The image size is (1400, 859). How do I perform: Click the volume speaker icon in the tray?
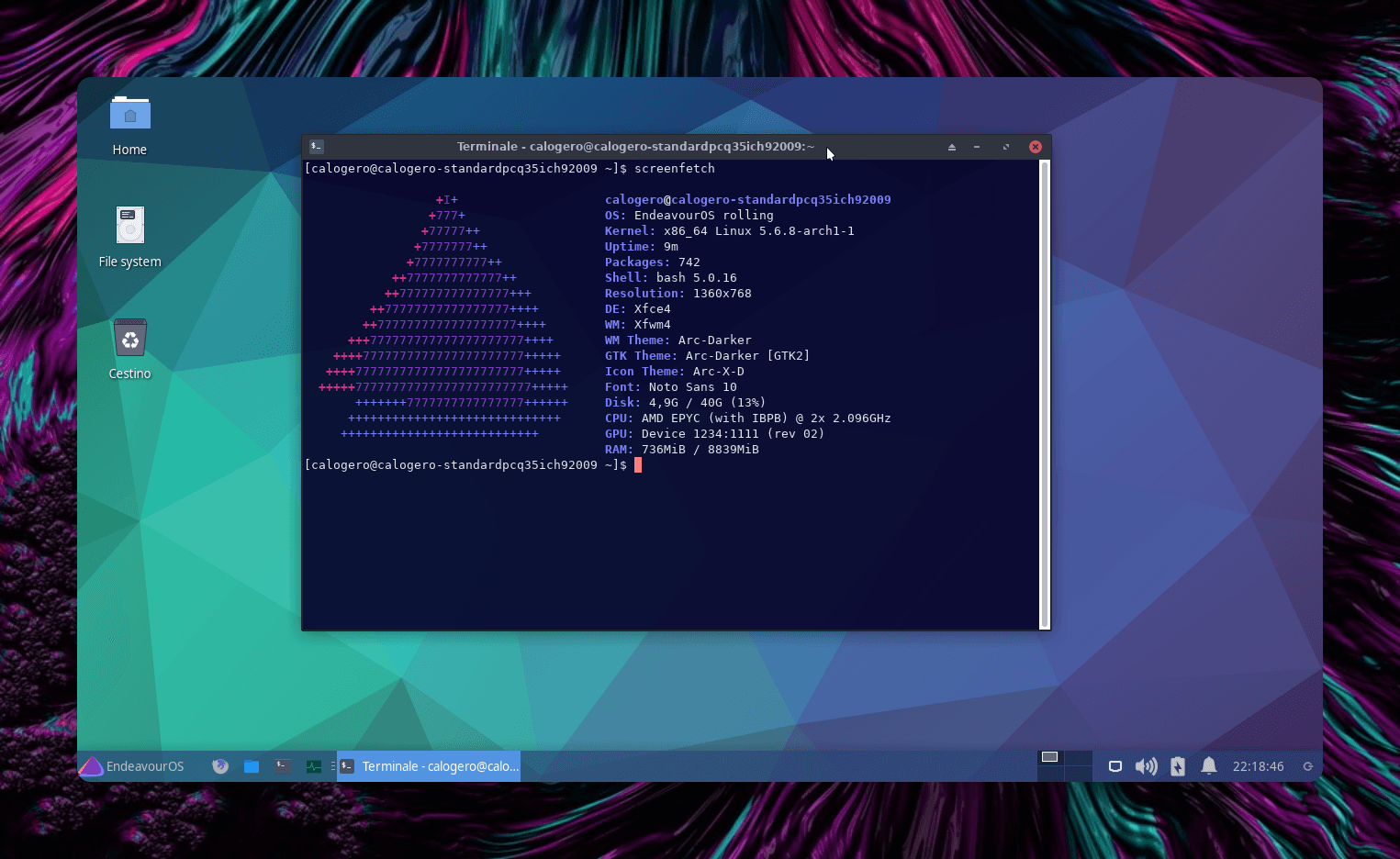[1146, 766]
